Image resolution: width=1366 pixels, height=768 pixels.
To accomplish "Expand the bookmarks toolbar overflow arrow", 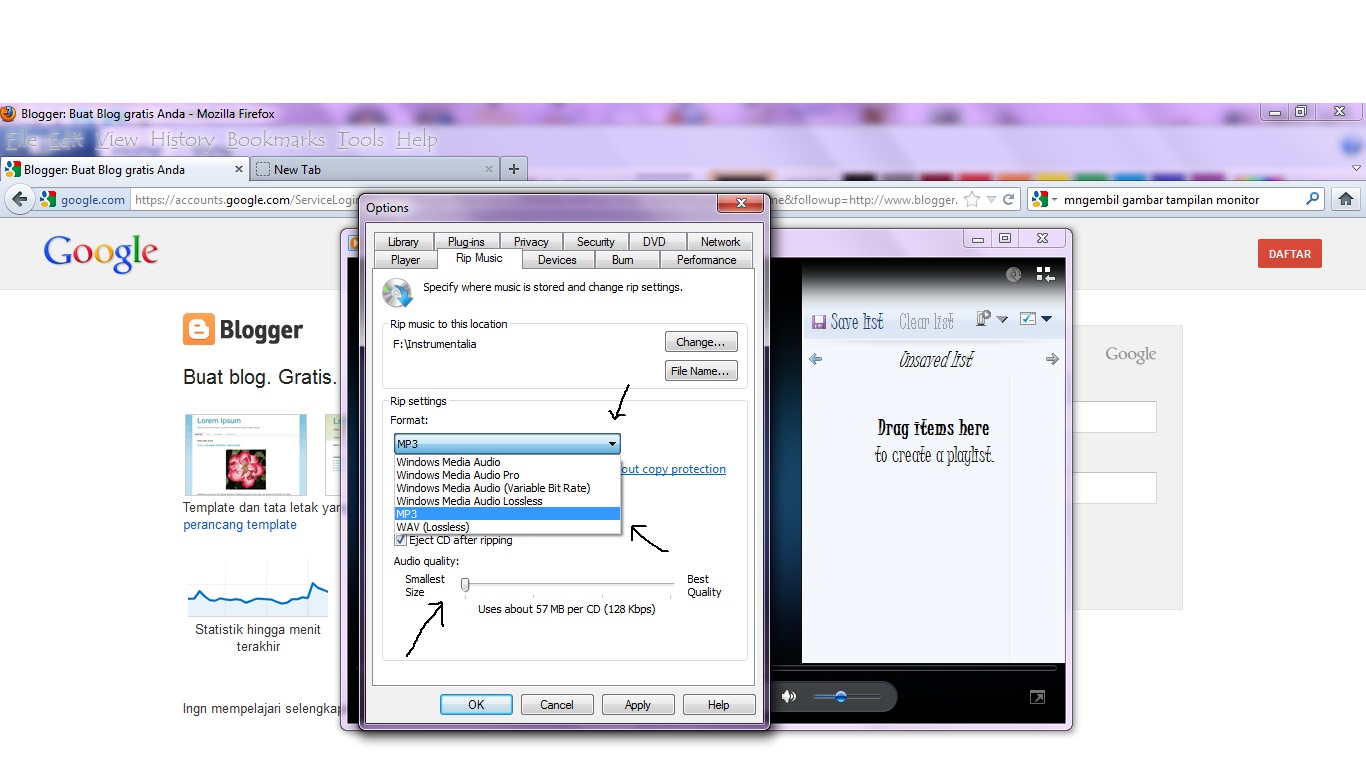I will 1357,168.
